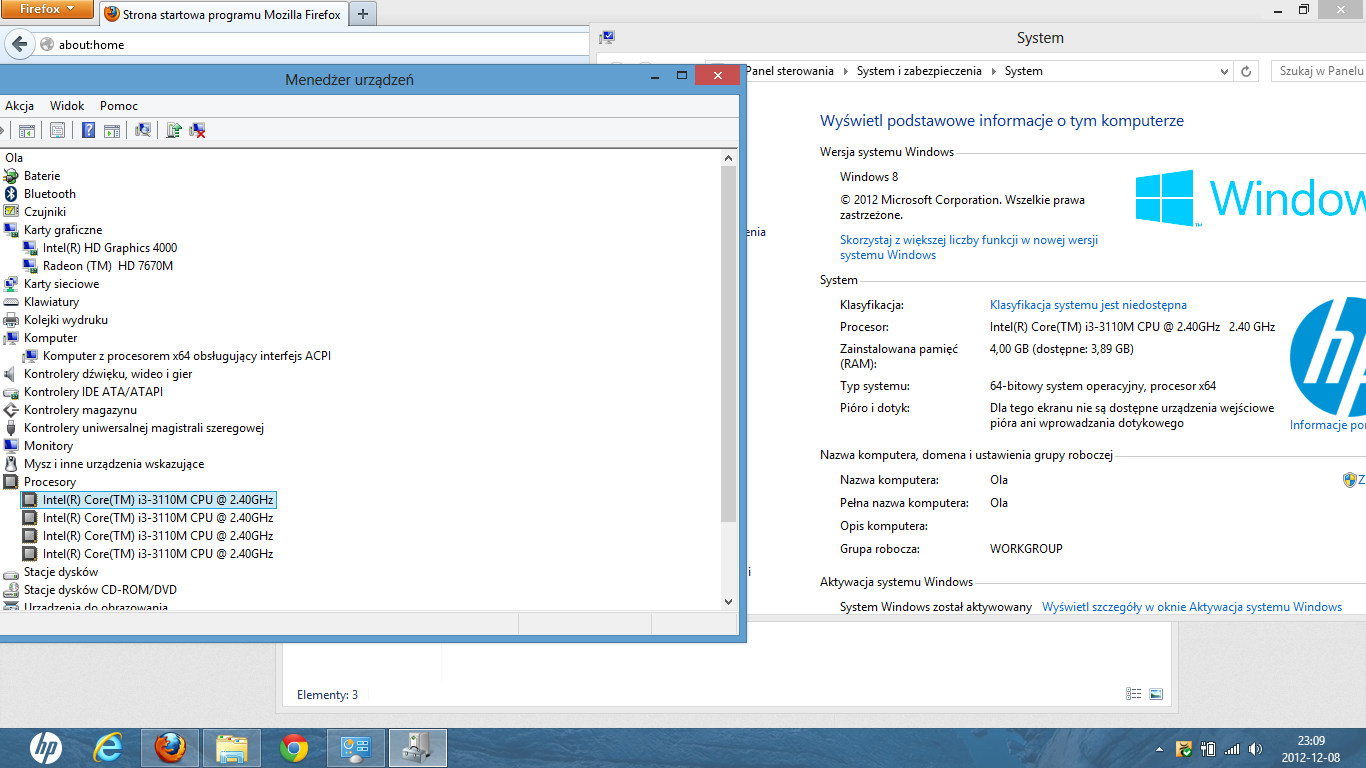Expand breadcrumb arrow after Panel sterowania
Viewport: 1366px width, 768px height.
[x=845, y=71]
